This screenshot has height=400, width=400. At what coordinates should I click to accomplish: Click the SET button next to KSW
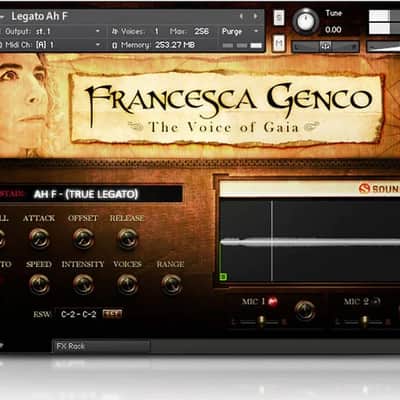pyautogui.click(x=112, y=314)
